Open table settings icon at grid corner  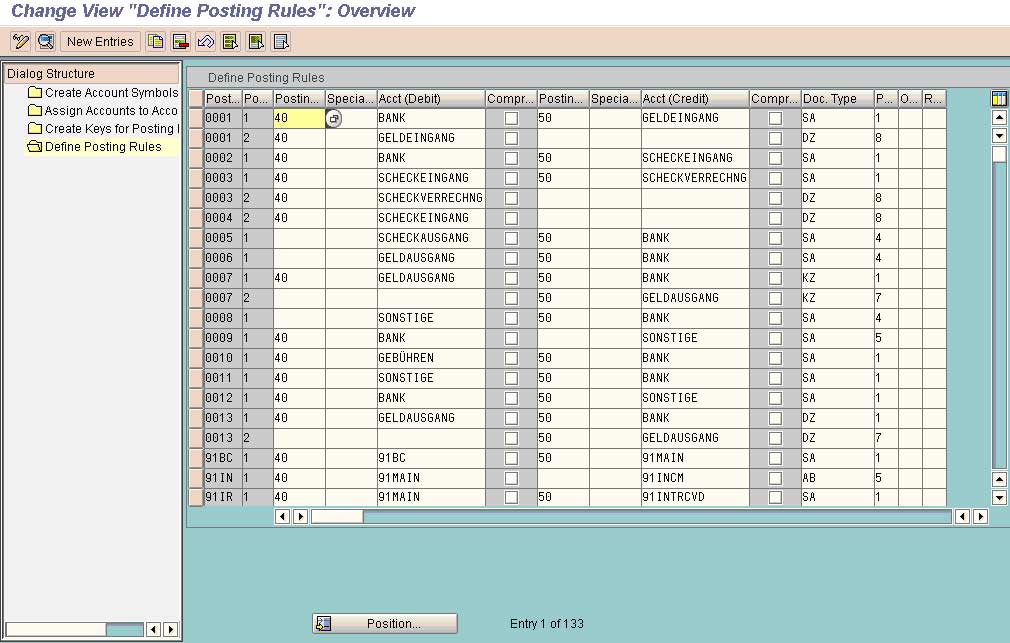pos(999,99)
